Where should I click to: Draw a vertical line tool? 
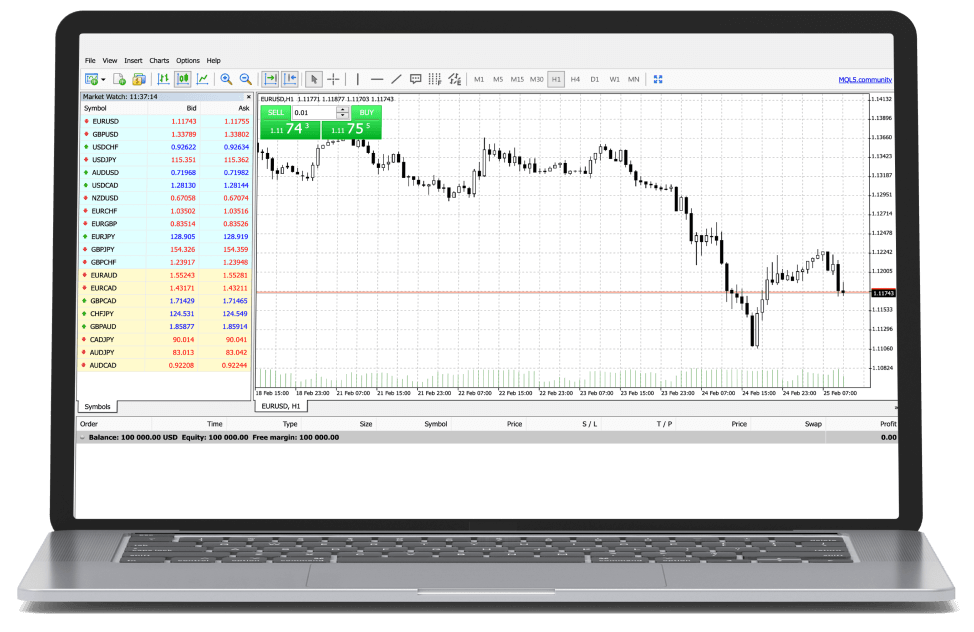358,79
